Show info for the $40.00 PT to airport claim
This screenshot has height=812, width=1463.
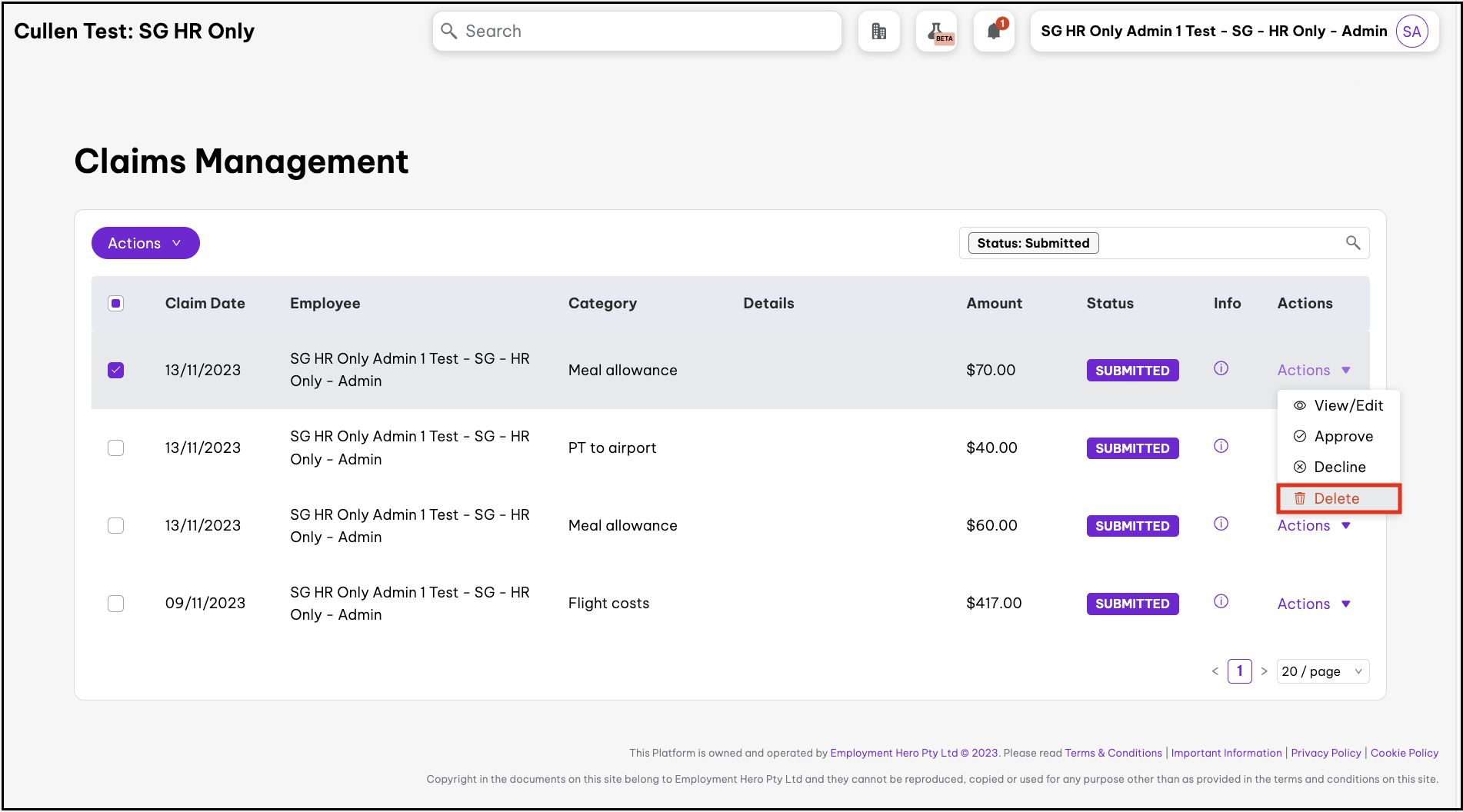(x=1221, y=446)
